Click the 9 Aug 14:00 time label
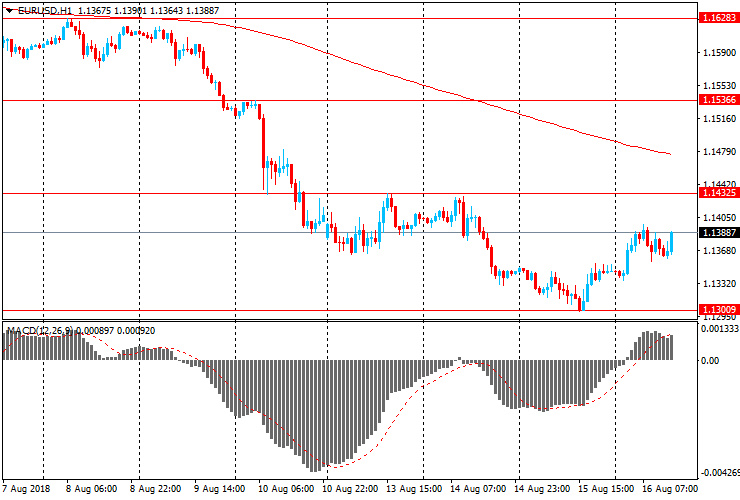The image size is (740, 500). [x=219, y=489]
